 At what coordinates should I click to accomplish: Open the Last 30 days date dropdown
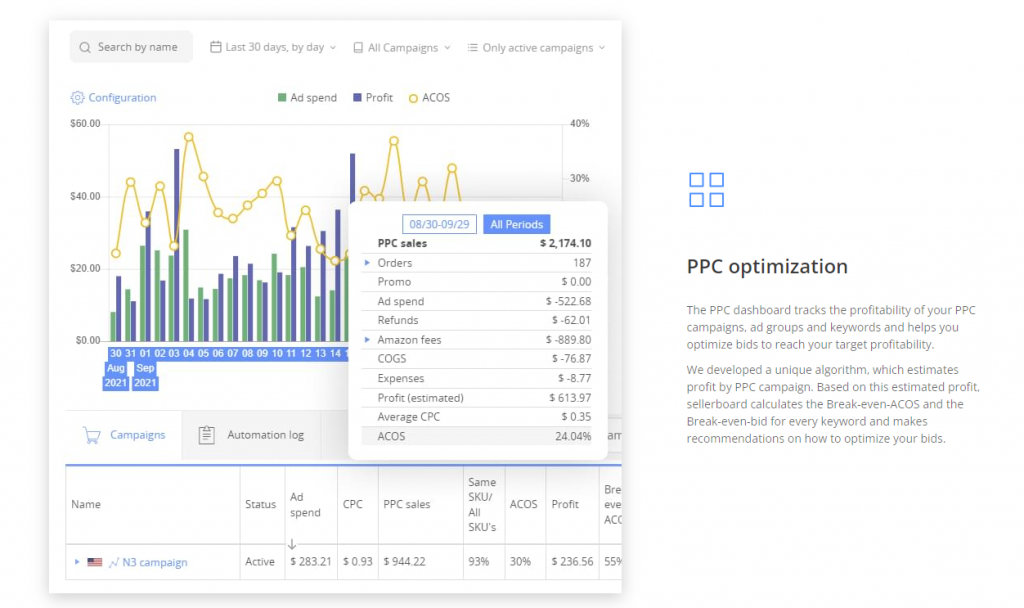(272, 46)
